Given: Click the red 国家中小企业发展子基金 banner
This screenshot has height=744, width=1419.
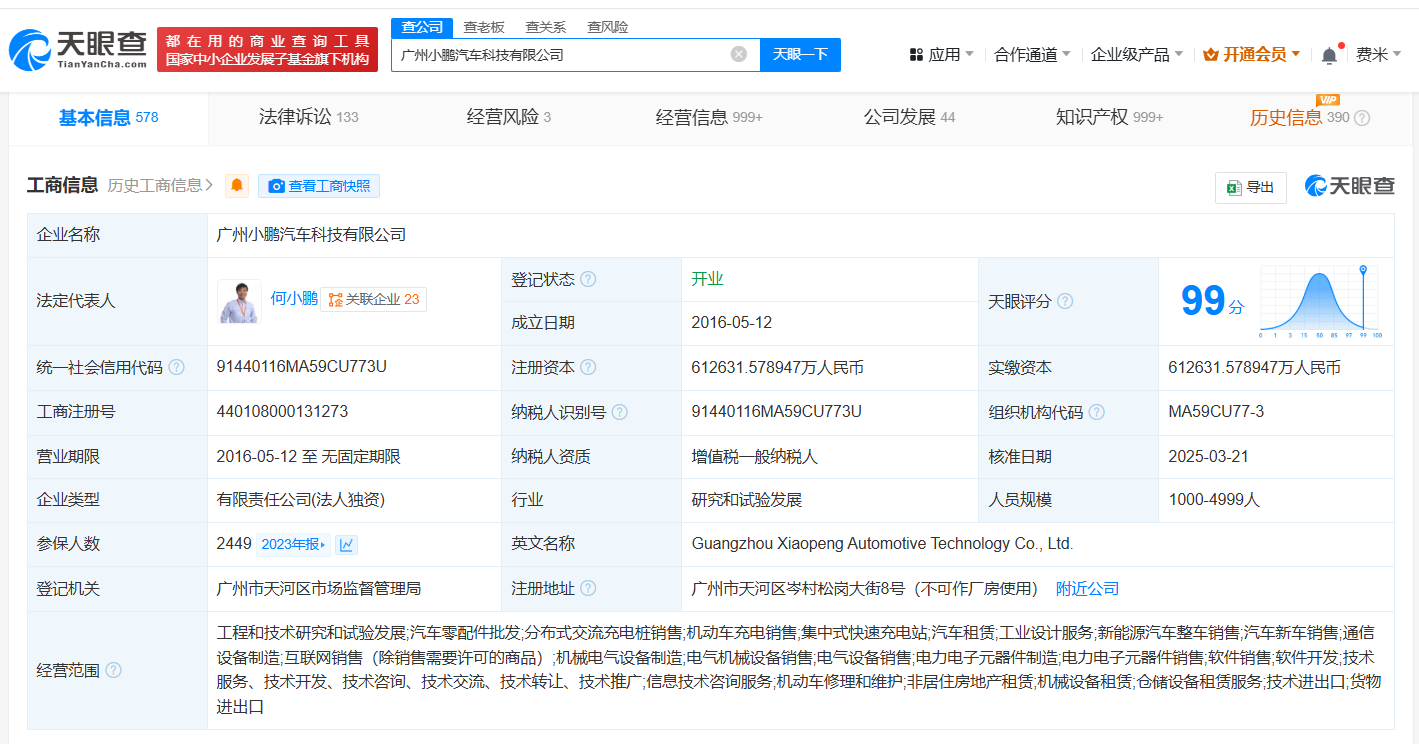Looking at the screenshot, I should [267, 50].
